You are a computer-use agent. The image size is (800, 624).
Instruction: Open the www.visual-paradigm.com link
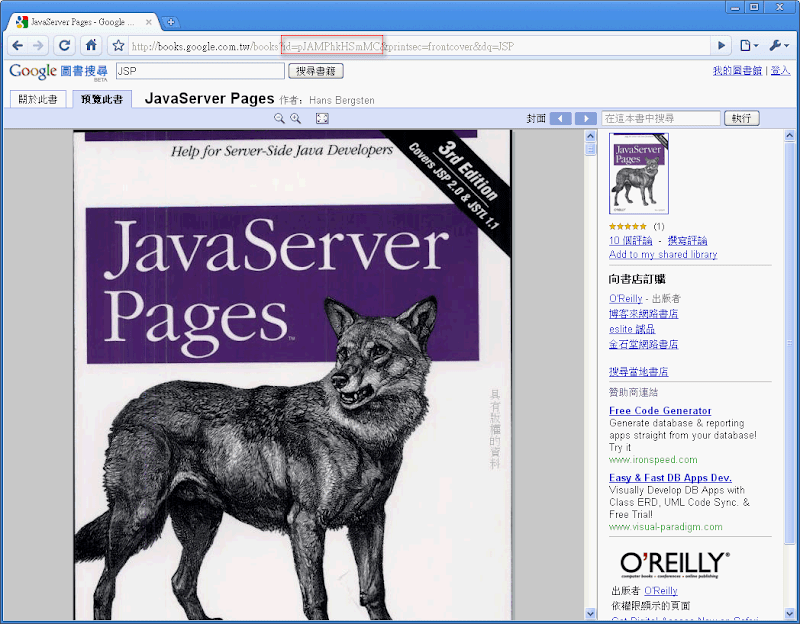tap(665, 527)
